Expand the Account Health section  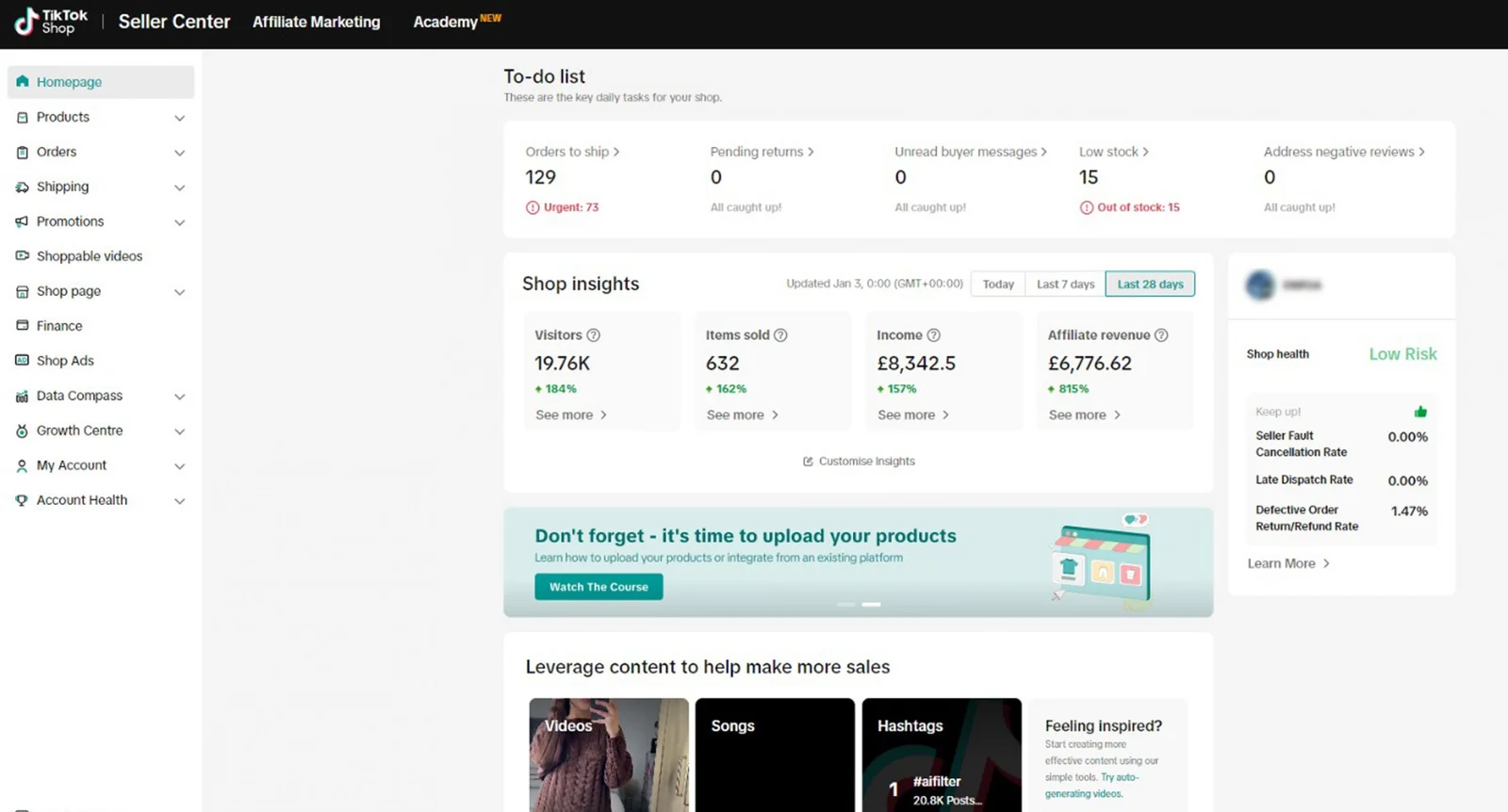(179, 501)
